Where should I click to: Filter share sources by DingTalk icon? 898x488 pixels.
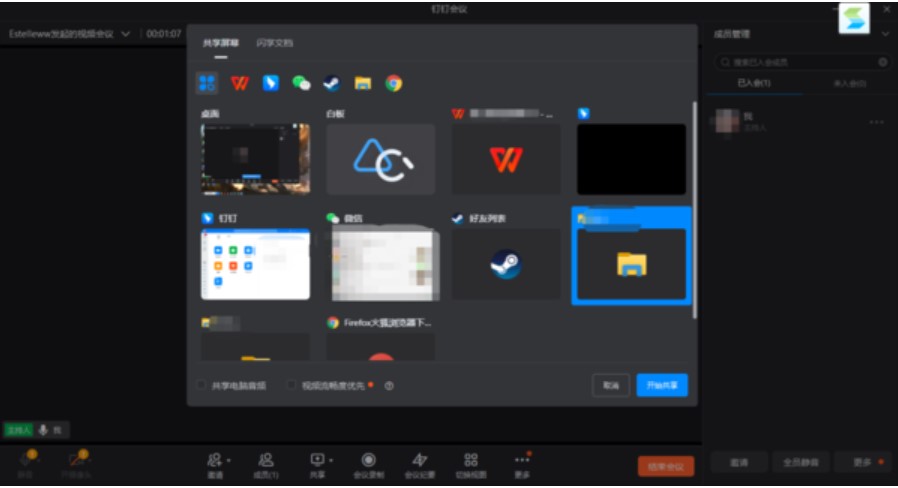(270, 83)
